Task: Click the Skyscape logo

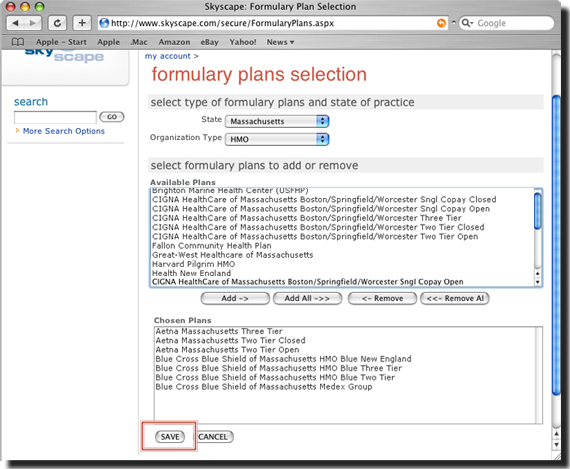Action: (x=64, y=55)
